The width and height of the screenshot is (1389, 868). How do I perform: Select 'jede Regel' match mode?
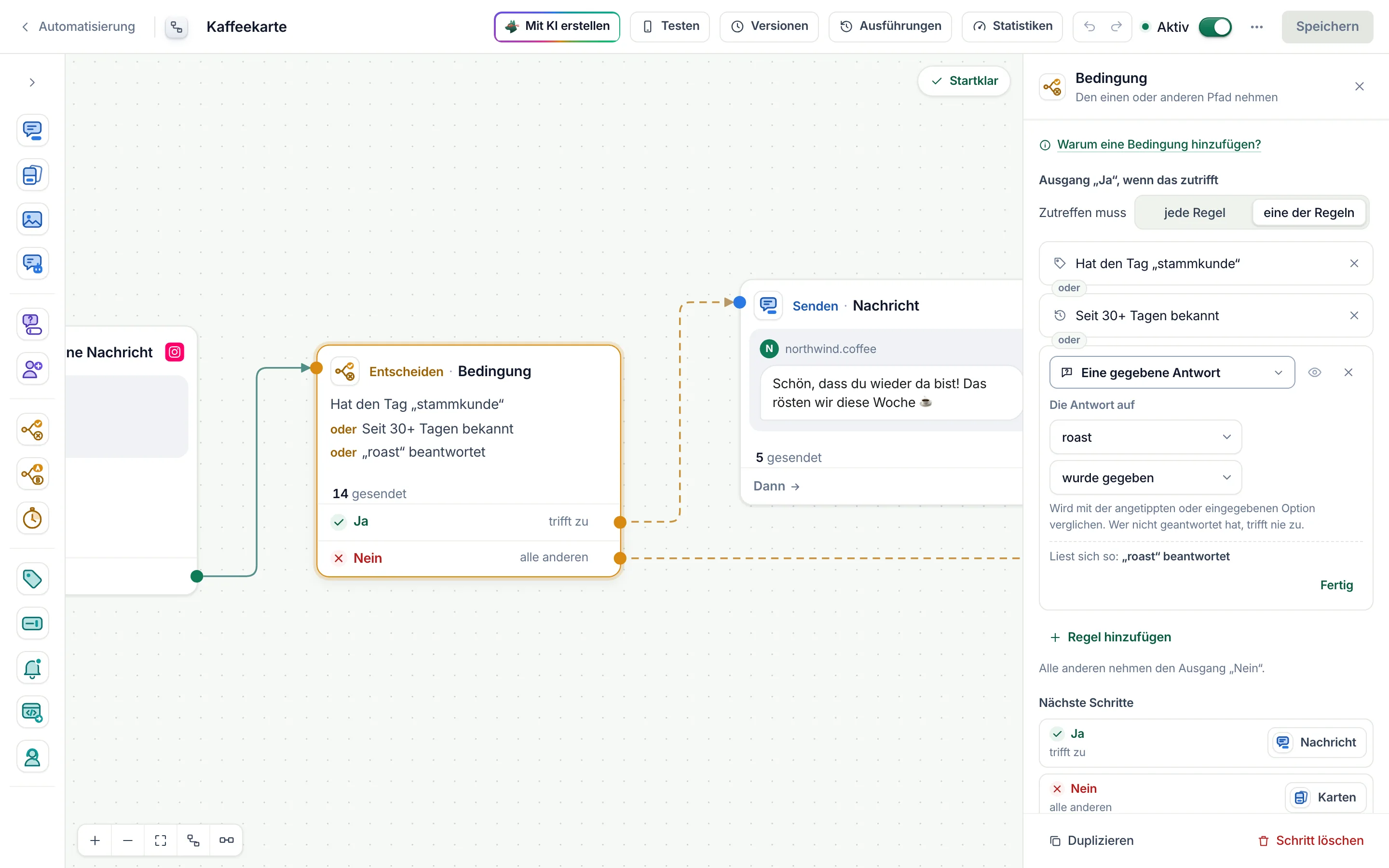pyautogui.click(x=1194, y=212)
